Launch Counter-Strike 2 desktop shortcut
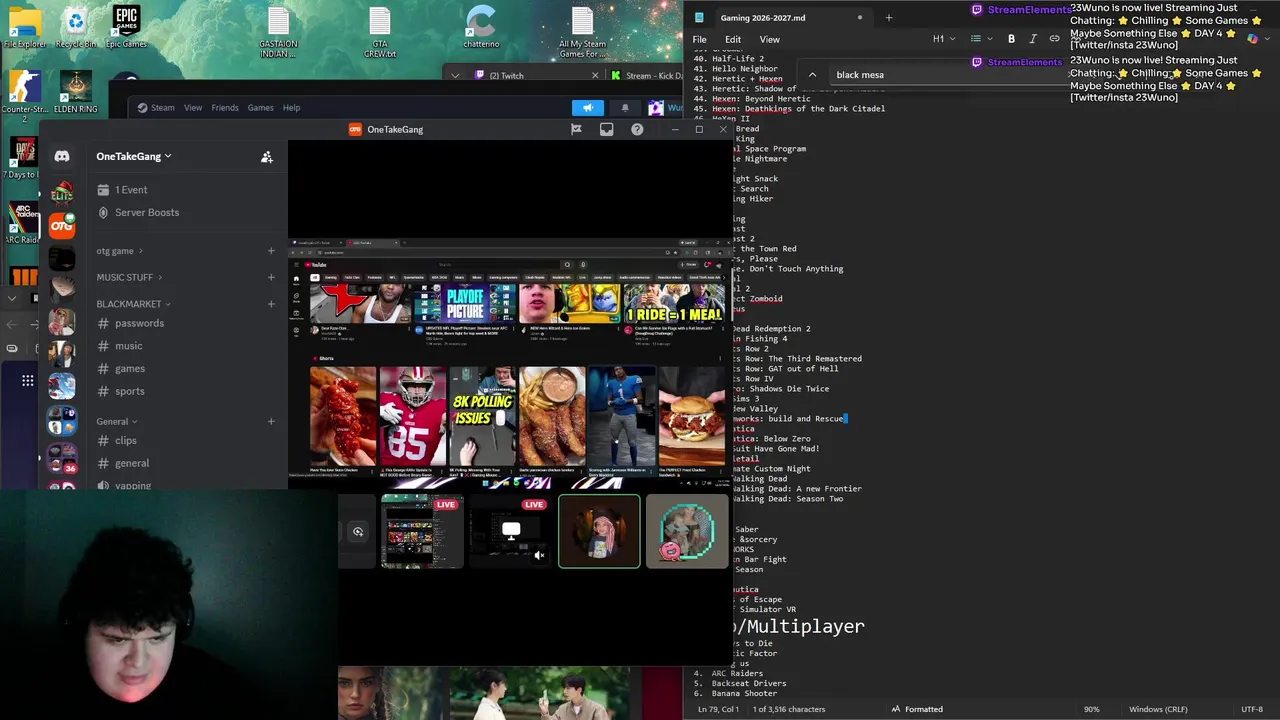This screenshot has height=720, width=1280. click(25, 96)
